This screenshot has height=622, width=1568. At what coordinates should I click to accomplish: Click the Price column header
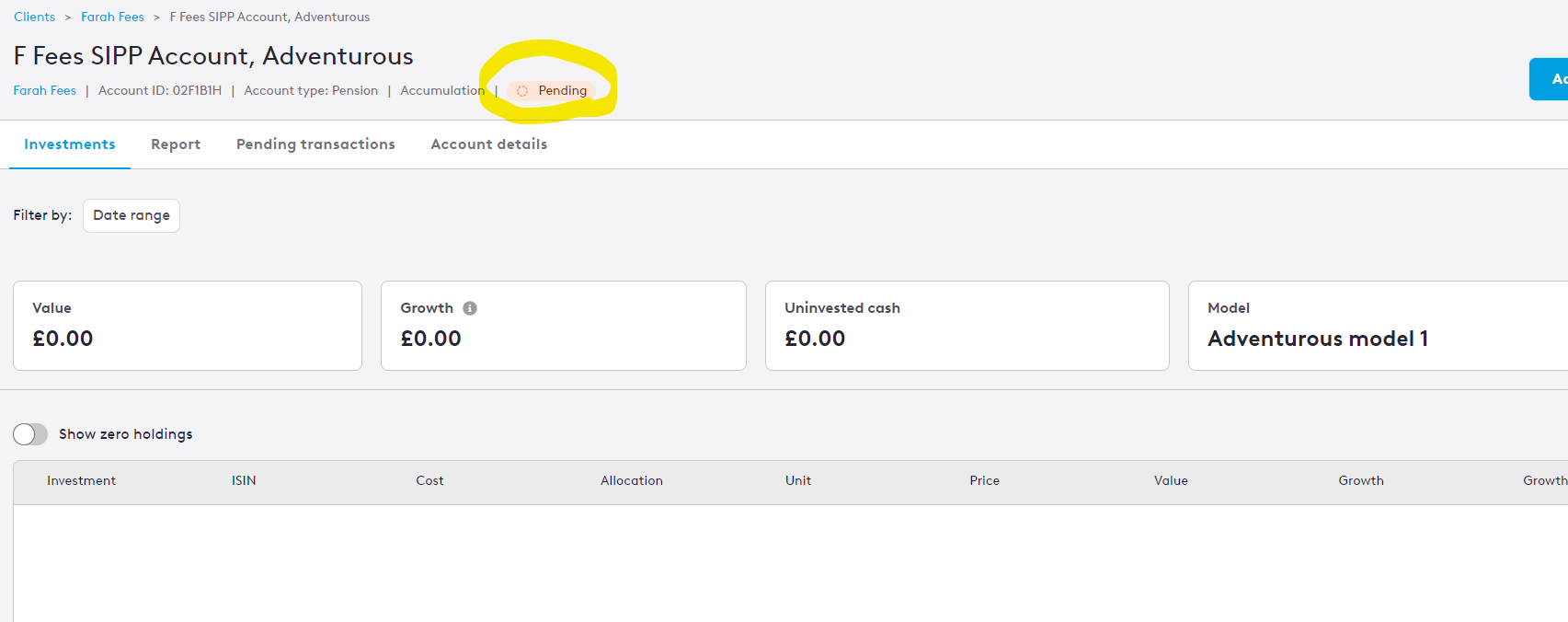(984, 480)
